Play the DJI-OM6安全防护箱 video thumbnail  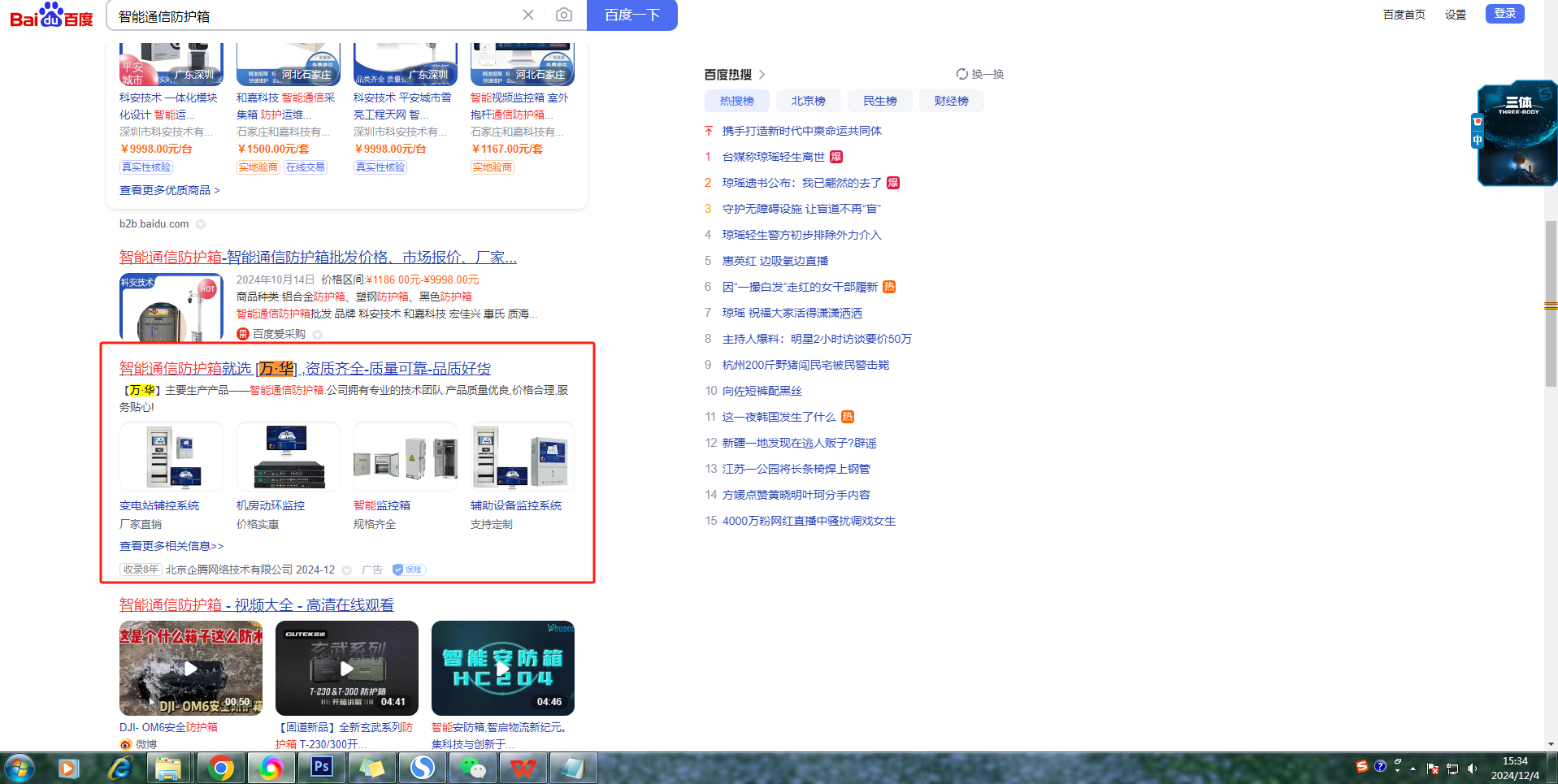(191, 669)
